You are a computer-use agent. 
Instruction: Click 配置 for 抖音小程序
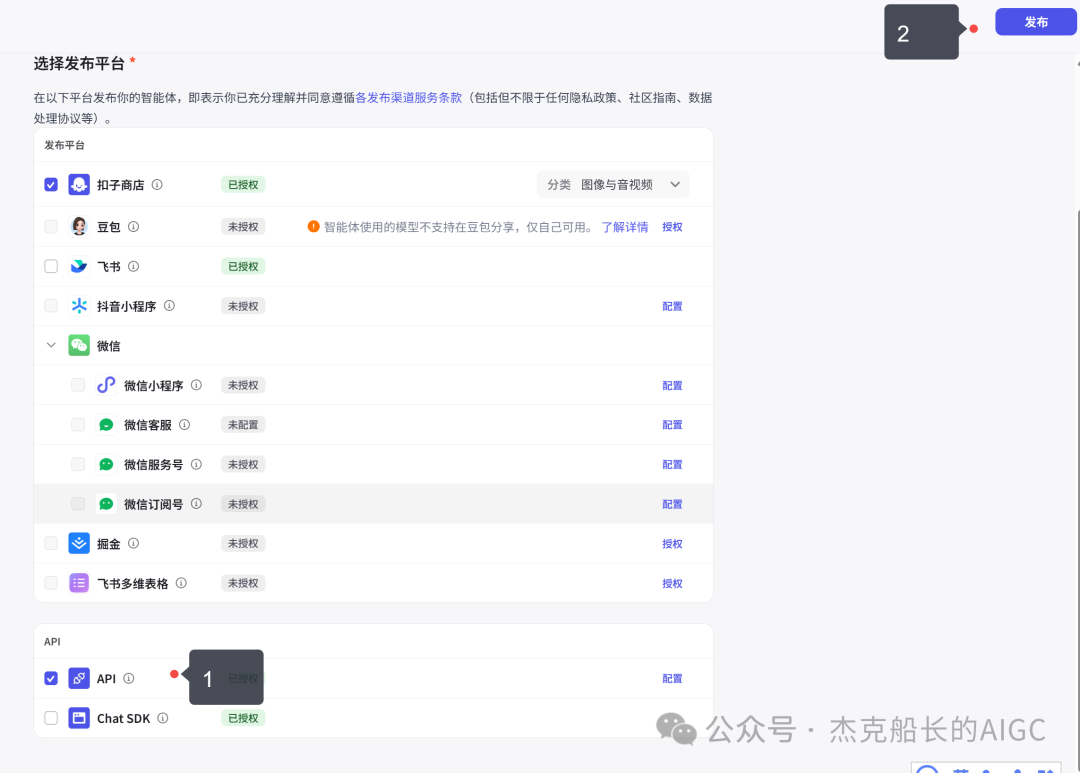click(672, 306)
